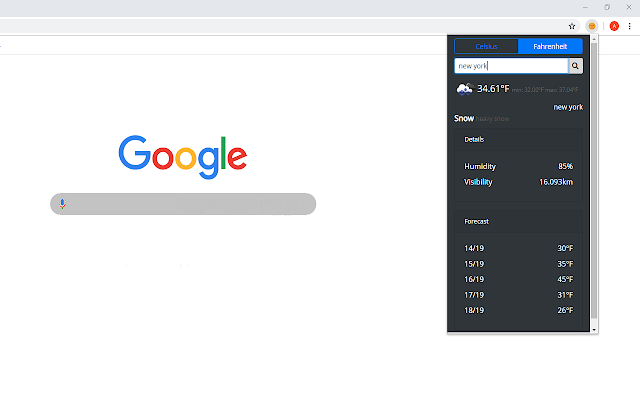Minimize the Chrome window
The image size is (640, 400).
(x=585, y=7)
